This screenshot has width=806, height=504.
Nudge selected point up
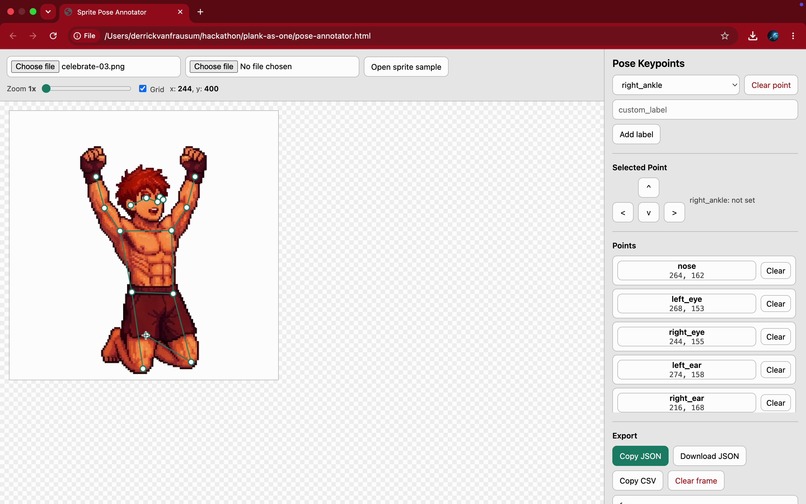point(648,187)
